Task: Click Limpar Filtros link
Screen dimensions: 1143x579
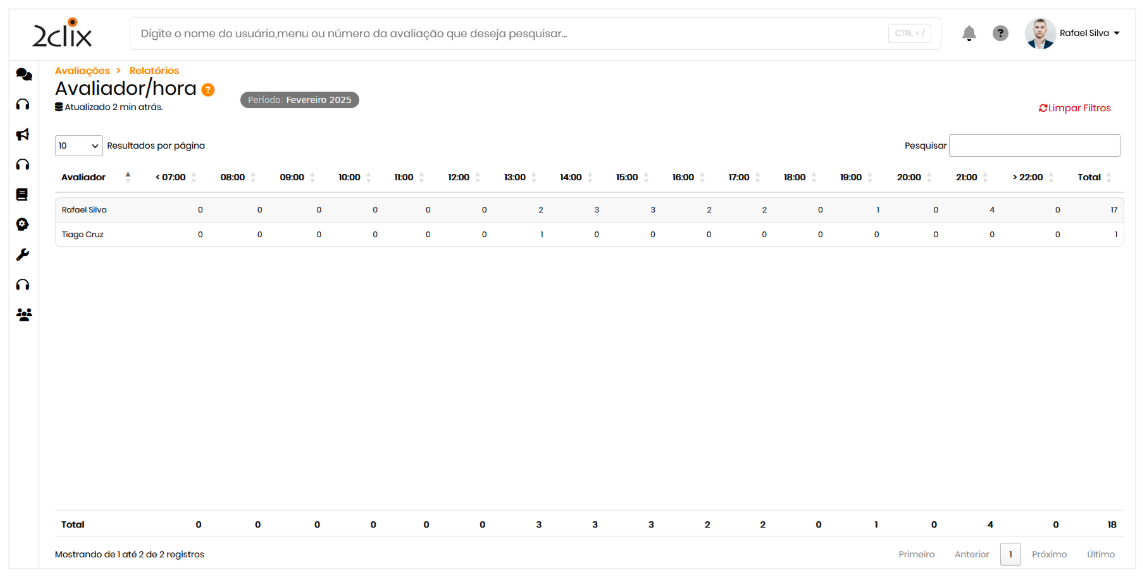Action: tap(1075, 108)
